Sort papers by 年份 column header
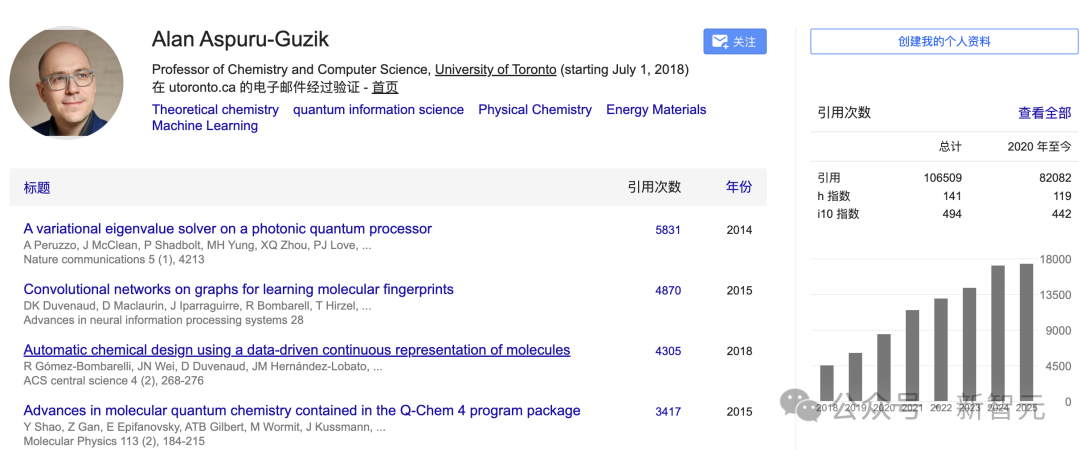This screenshot has height=450, width=1080. pos(739,187)
